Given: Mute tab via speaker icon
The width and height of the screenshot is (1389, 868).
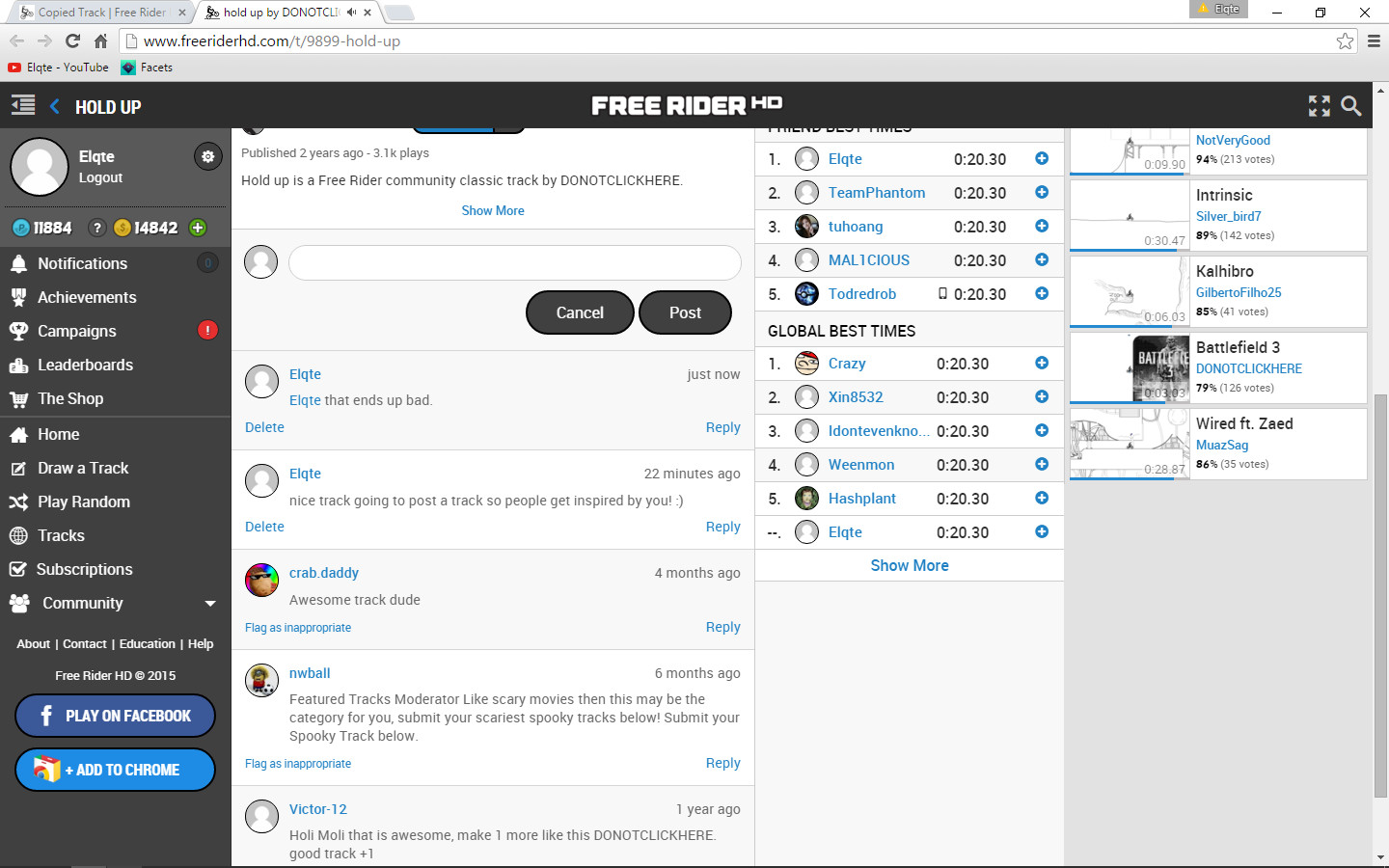Looking at the screenshot, I should [x=351, y=13].
